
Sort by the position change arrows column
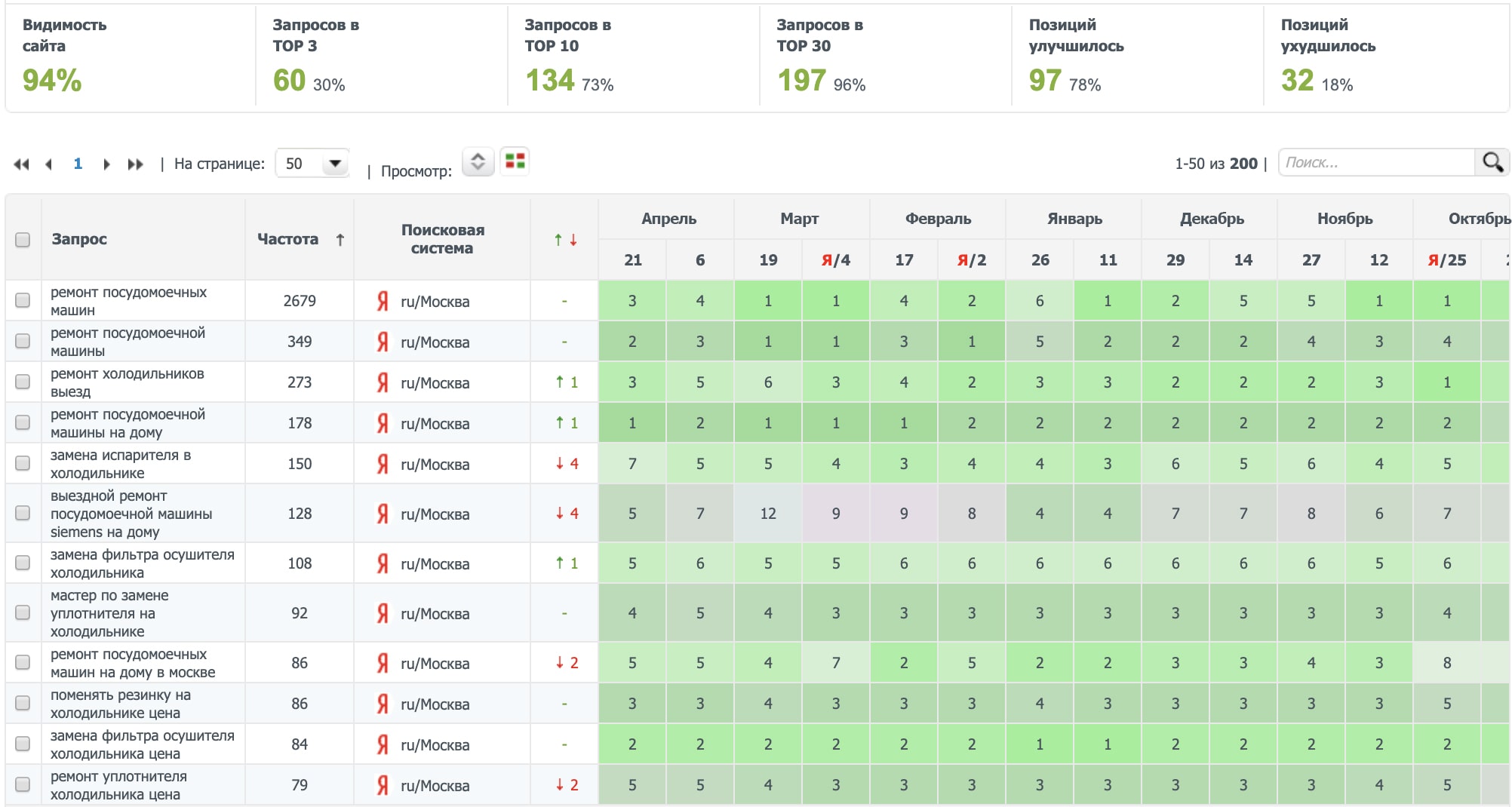tap(565, 240)
